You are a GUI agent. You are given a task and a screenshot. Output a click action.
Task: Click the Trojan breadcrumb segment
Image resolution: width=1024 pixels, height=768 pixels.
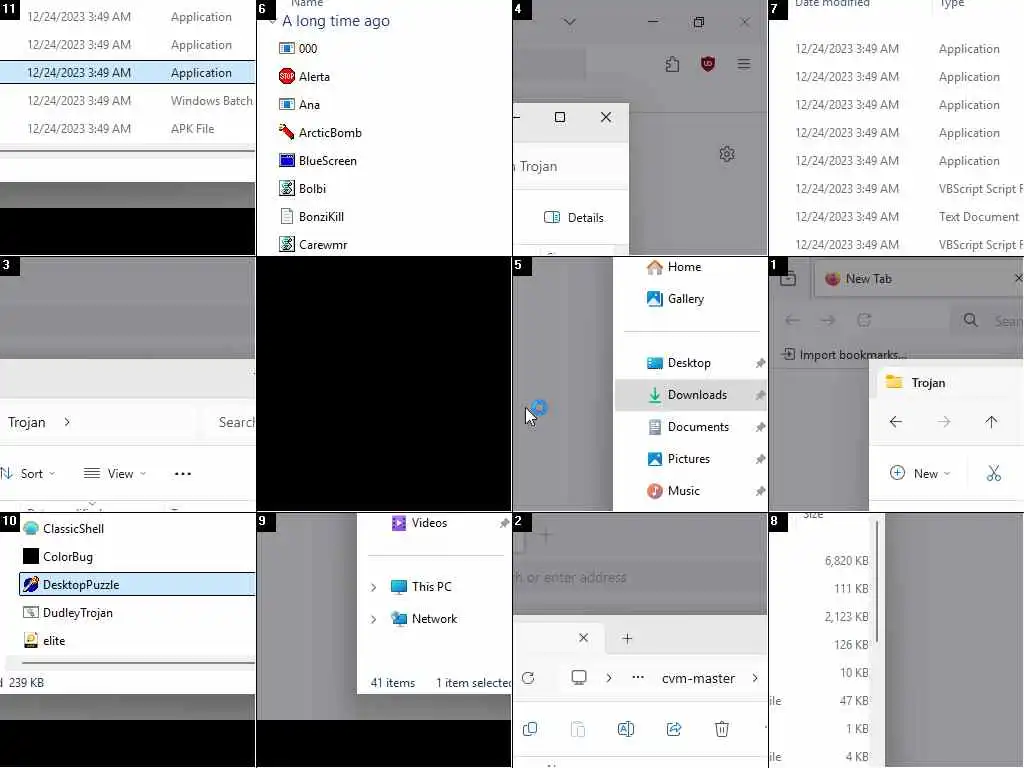pyautogui.click(x=27, y=423)
